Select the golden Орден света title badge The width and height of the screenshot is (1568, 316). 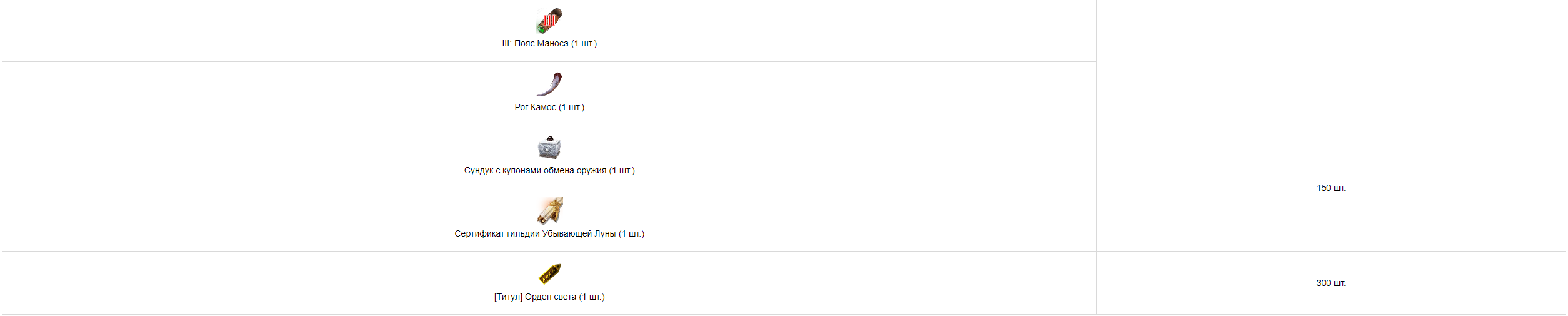coord(549,274)
